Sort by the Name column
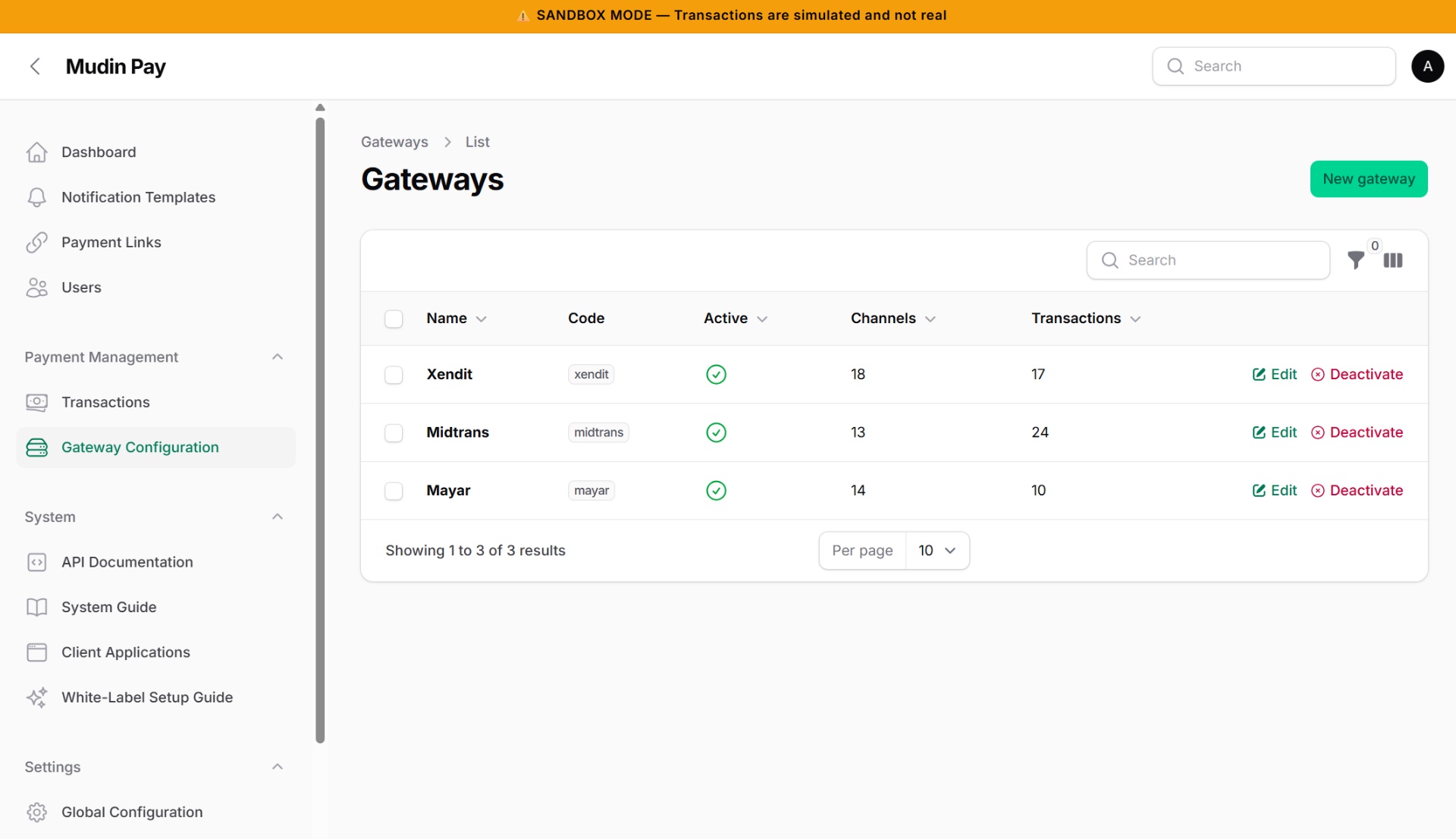Viewport: 1456px width, 839px height. (x=457, y=319)
